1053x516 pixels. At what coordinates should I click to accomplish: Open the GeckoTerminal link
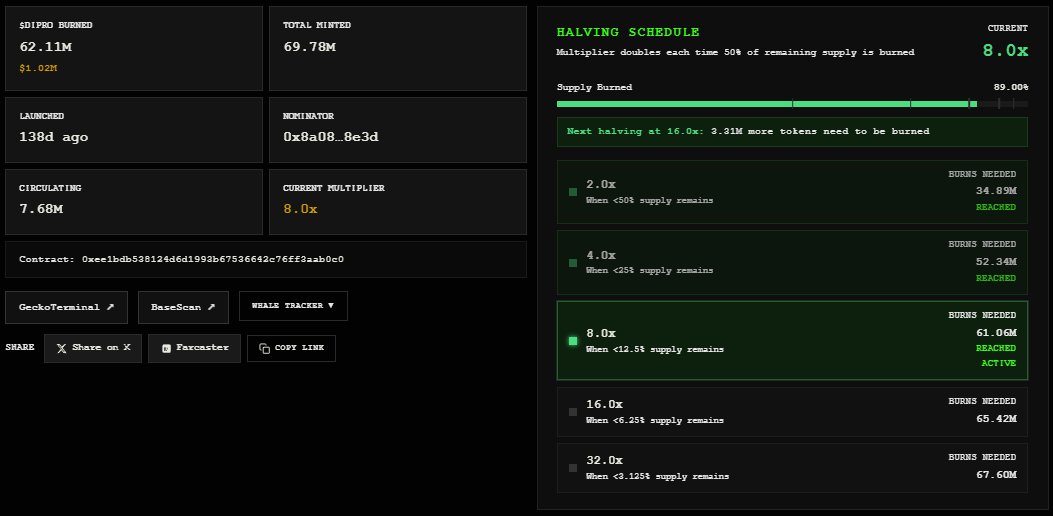click(x=66, y=307)
